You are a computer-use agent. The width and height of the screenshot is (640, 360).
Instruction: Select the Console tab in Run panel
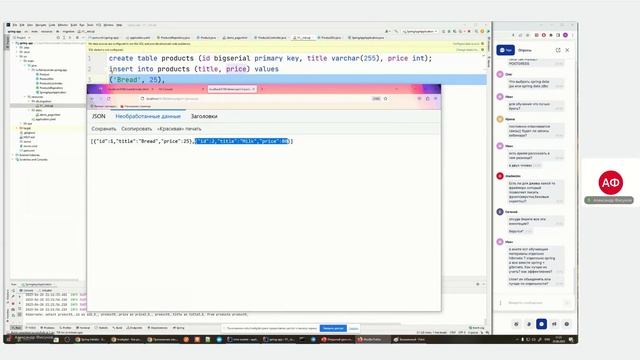point(27,290)
